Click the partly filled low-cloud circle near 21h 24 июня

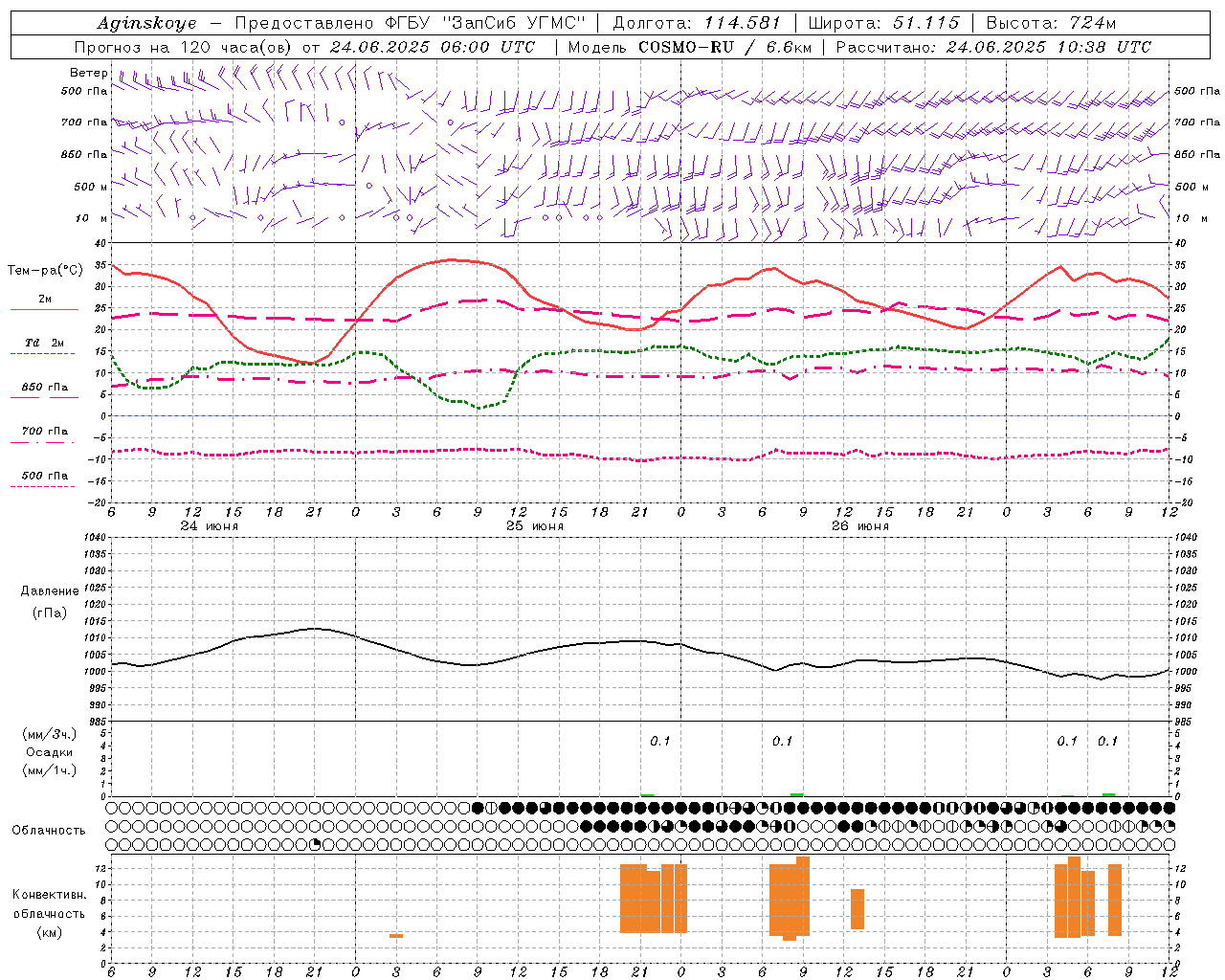tap(315, 844)
